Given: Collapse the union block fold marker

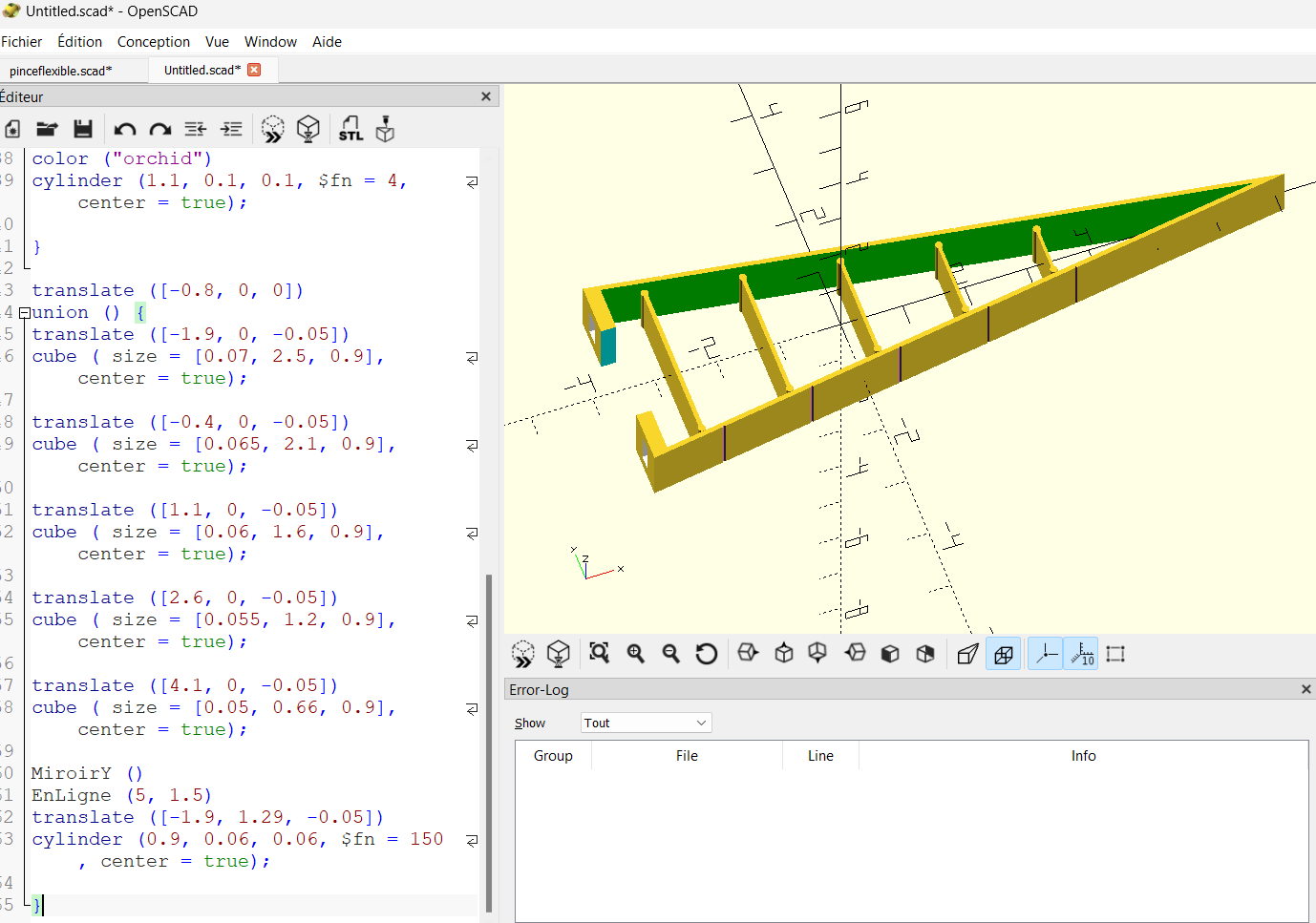Looking at the screenshot, I should [x=24, y=313].
